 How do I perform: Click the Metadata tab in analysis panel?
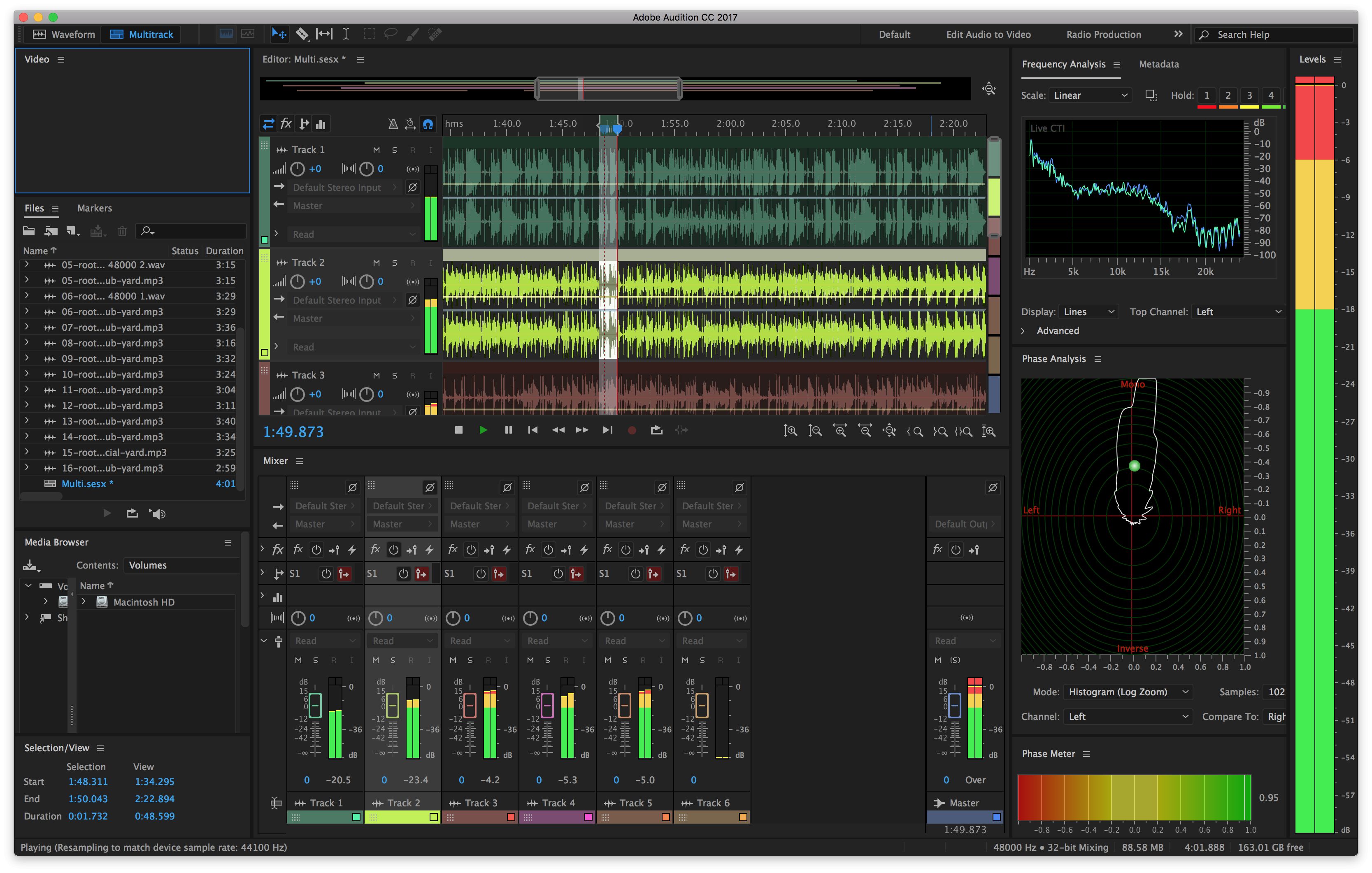[x=1157, y=62]
